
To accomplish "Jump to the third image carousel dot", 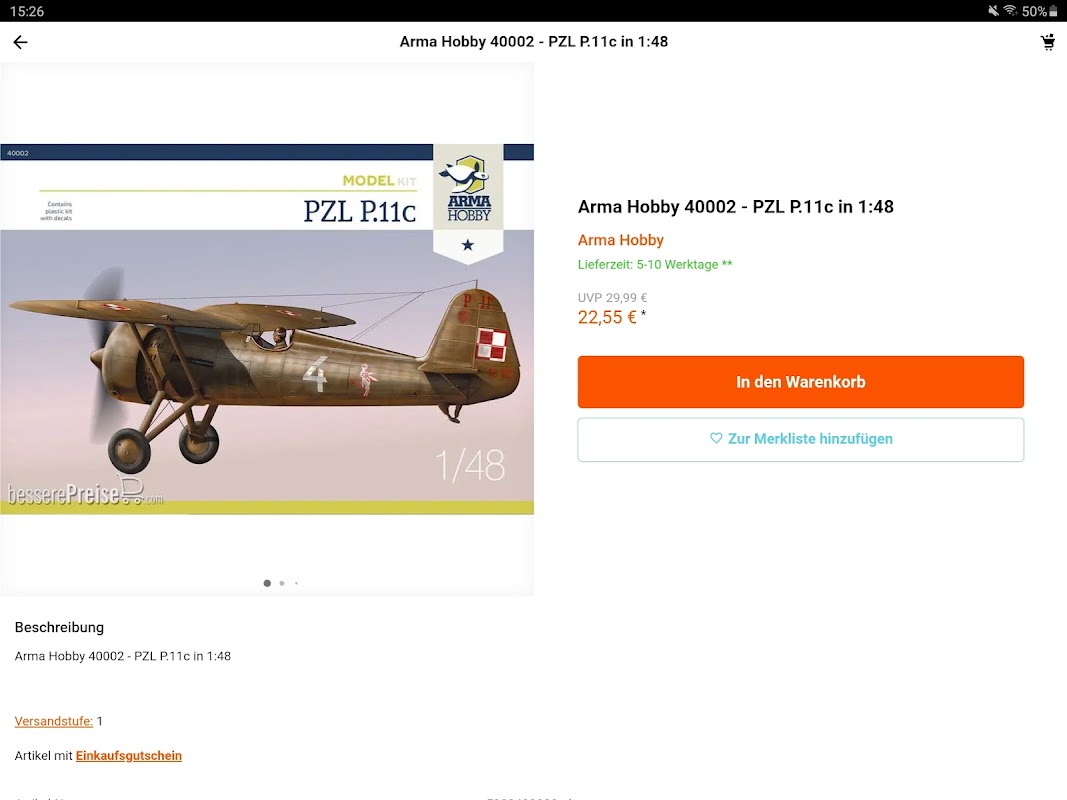I will click(296, 583).
